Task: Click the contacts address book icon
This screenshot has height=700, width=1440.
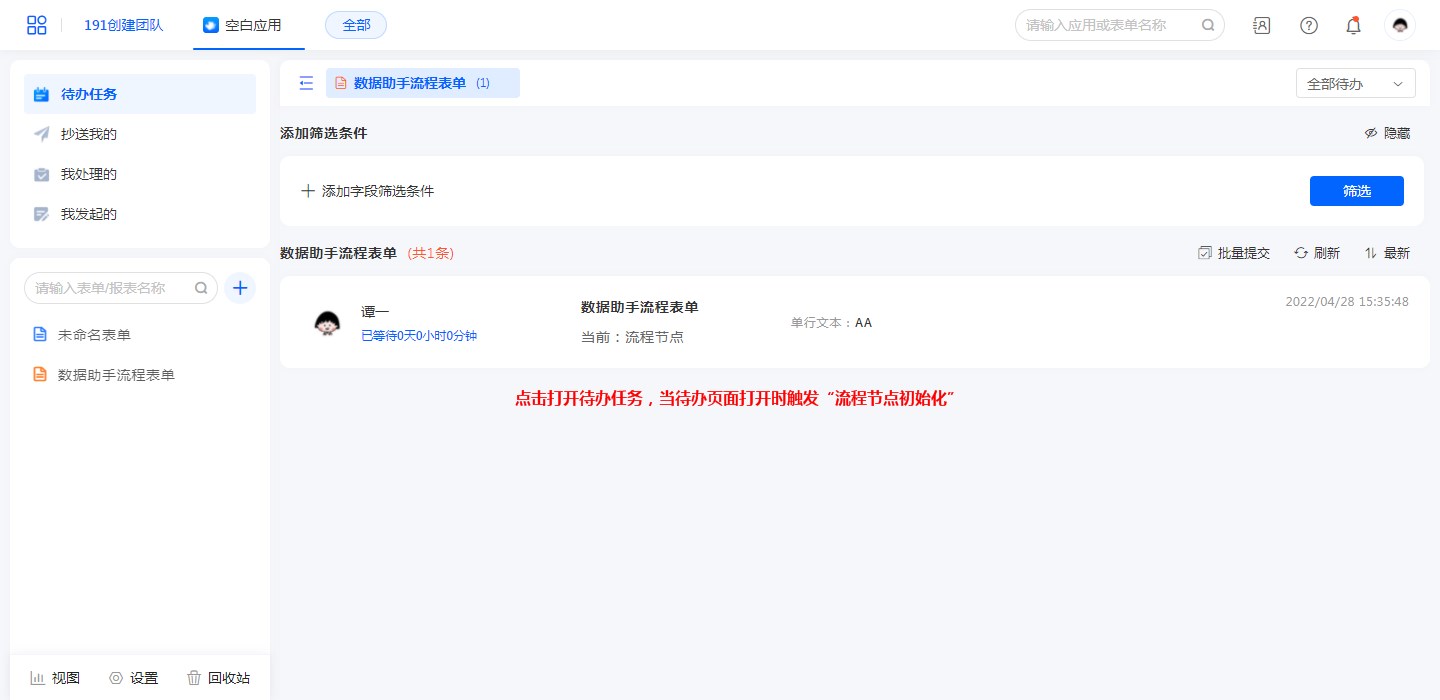Action: tap(1262, 26)
